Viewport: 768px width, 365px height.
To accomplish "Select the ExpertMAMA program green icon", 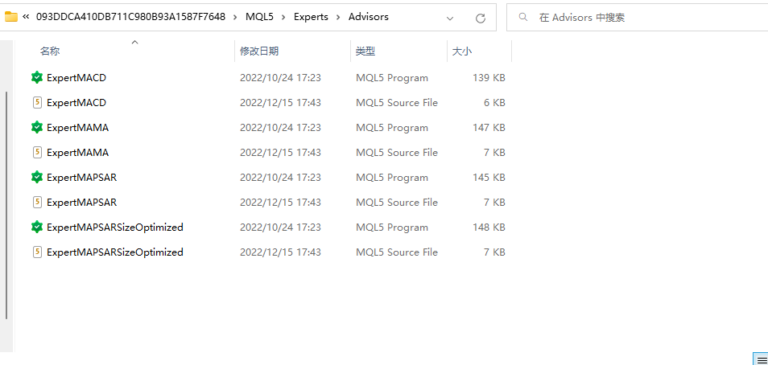I will [37, 127].
